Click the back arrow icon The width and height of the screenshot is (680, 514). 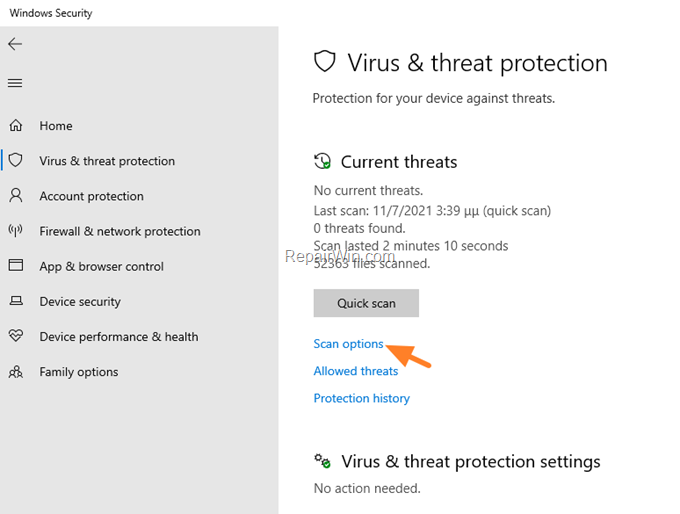[x=15, y=44]
